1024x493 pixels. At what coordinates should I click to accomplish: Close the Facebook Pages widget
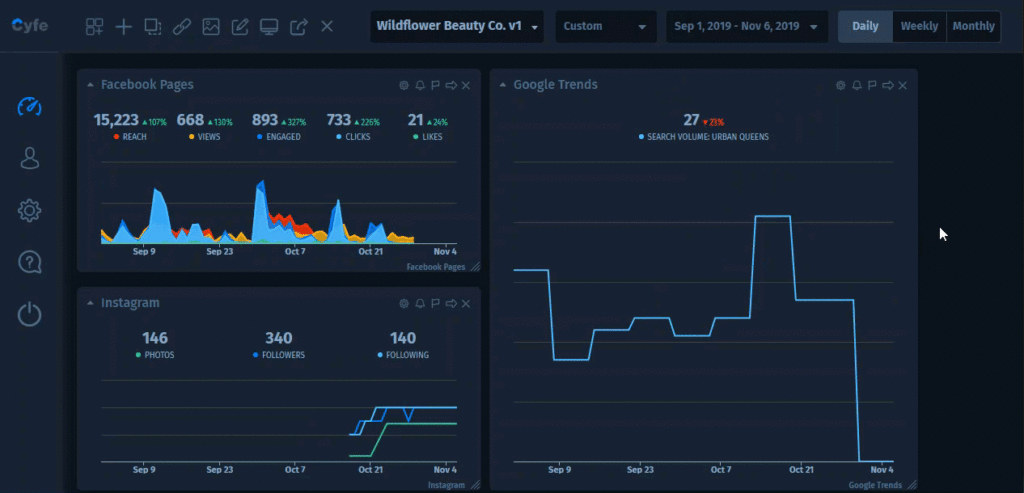tap(466, 86)
